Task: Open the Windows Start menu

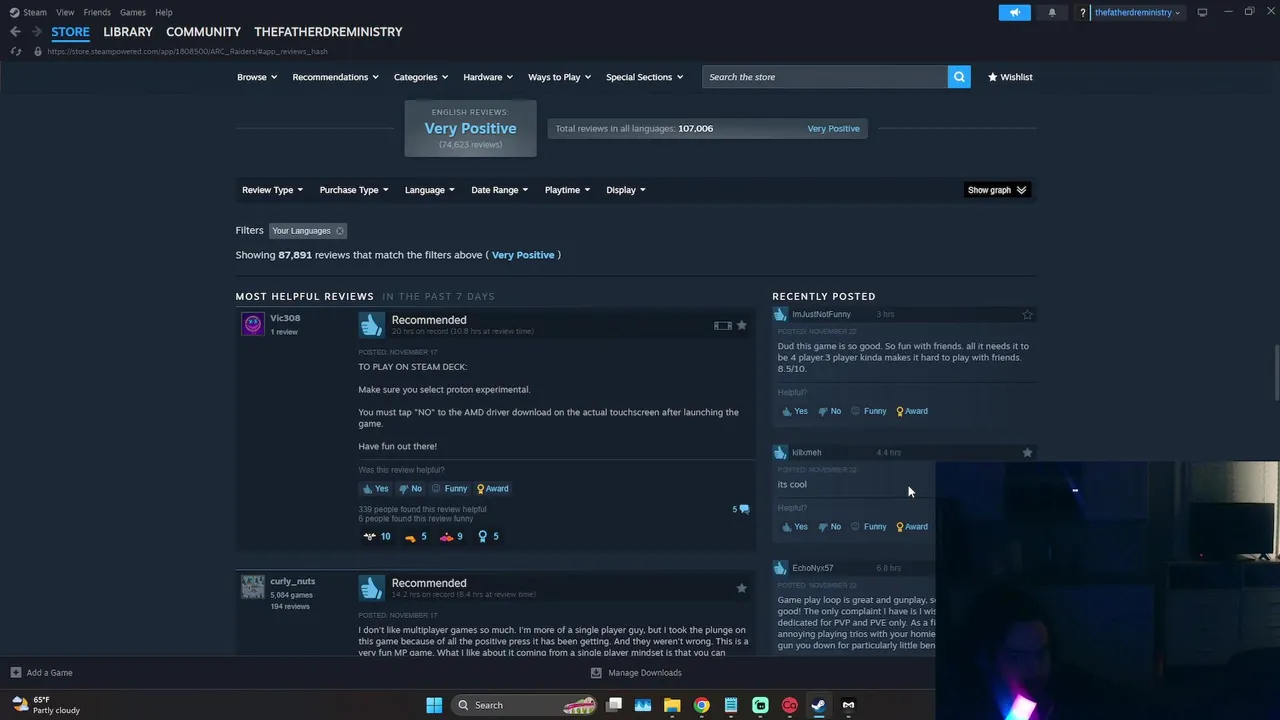Action: point(434,705)
